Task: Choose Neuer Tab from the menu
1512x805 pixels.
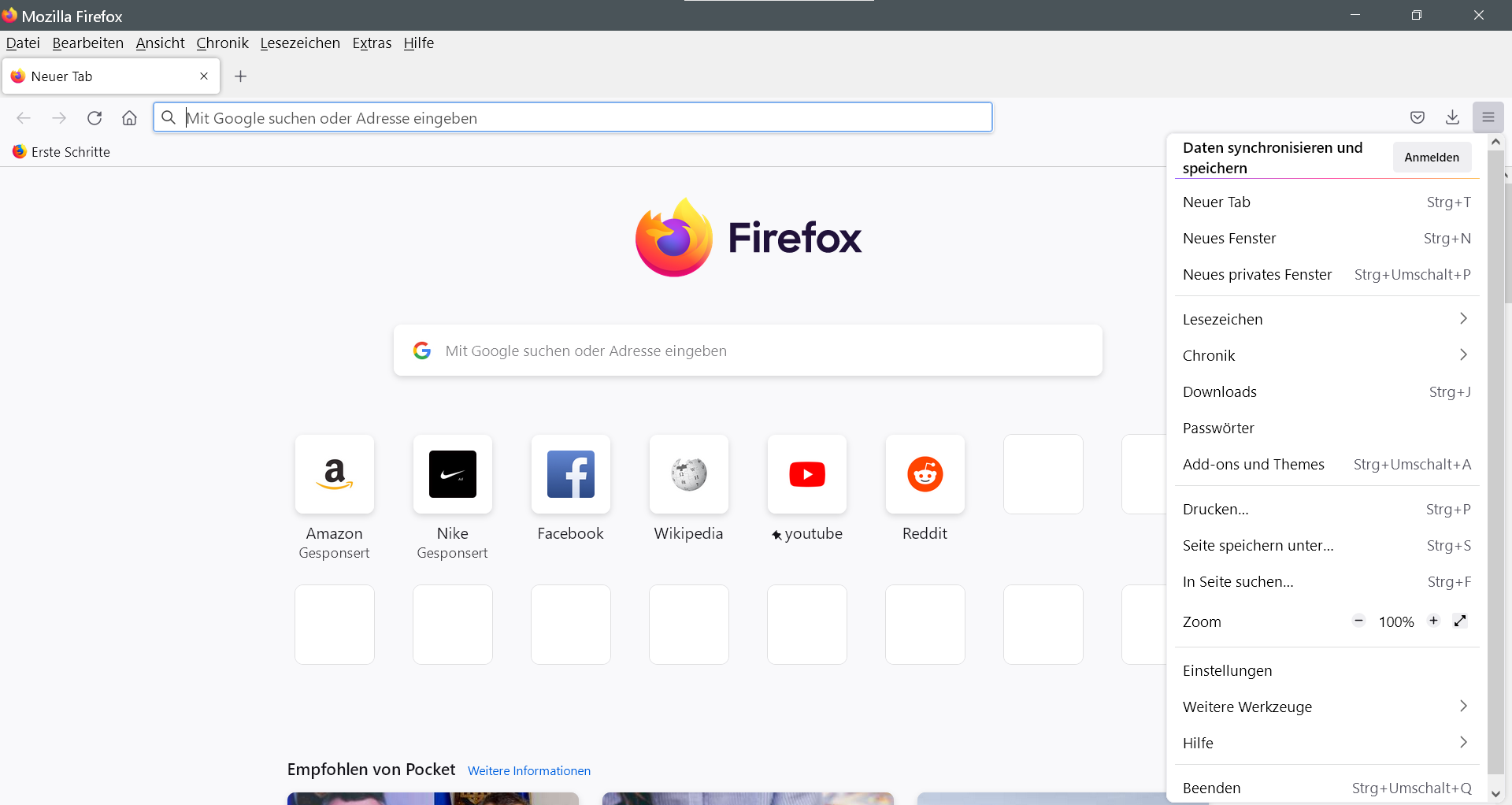Action: click(1327, 202)
